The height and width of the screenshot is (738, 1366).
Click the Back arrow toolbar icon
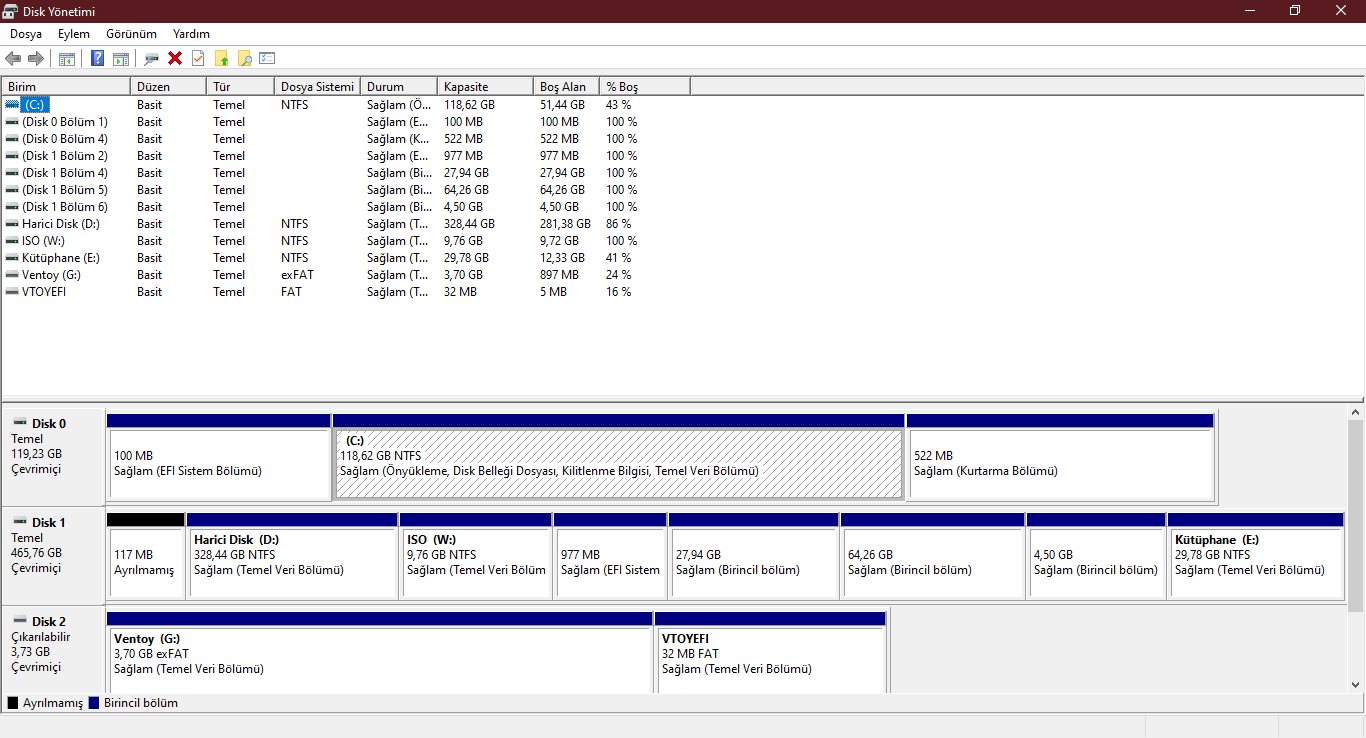[13, 58]
